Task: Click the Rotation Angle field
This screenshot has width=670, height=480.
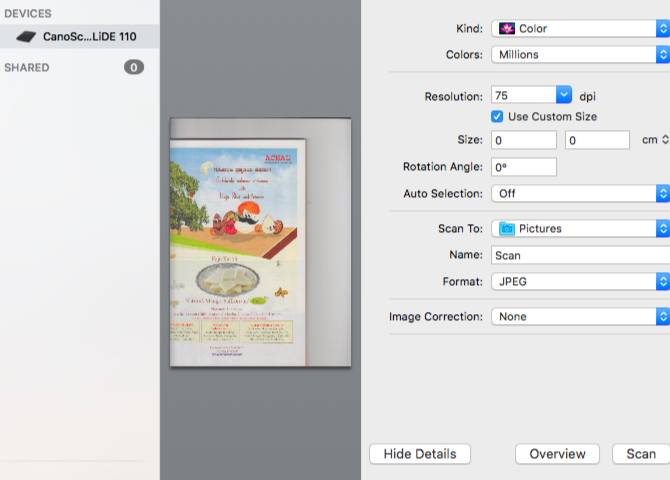Action: (524, 167)
